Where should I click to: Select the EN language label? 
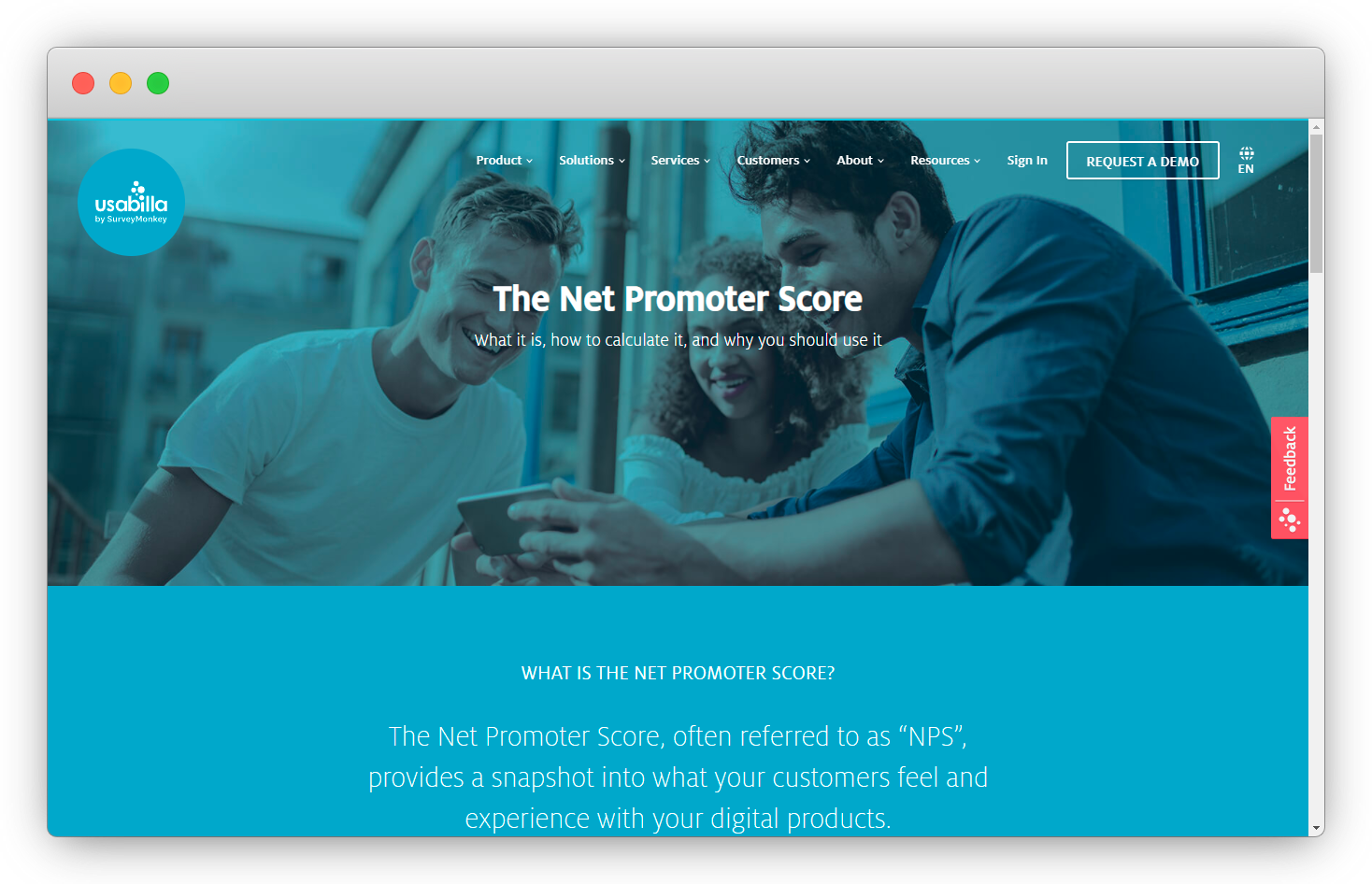(1246, 169)
